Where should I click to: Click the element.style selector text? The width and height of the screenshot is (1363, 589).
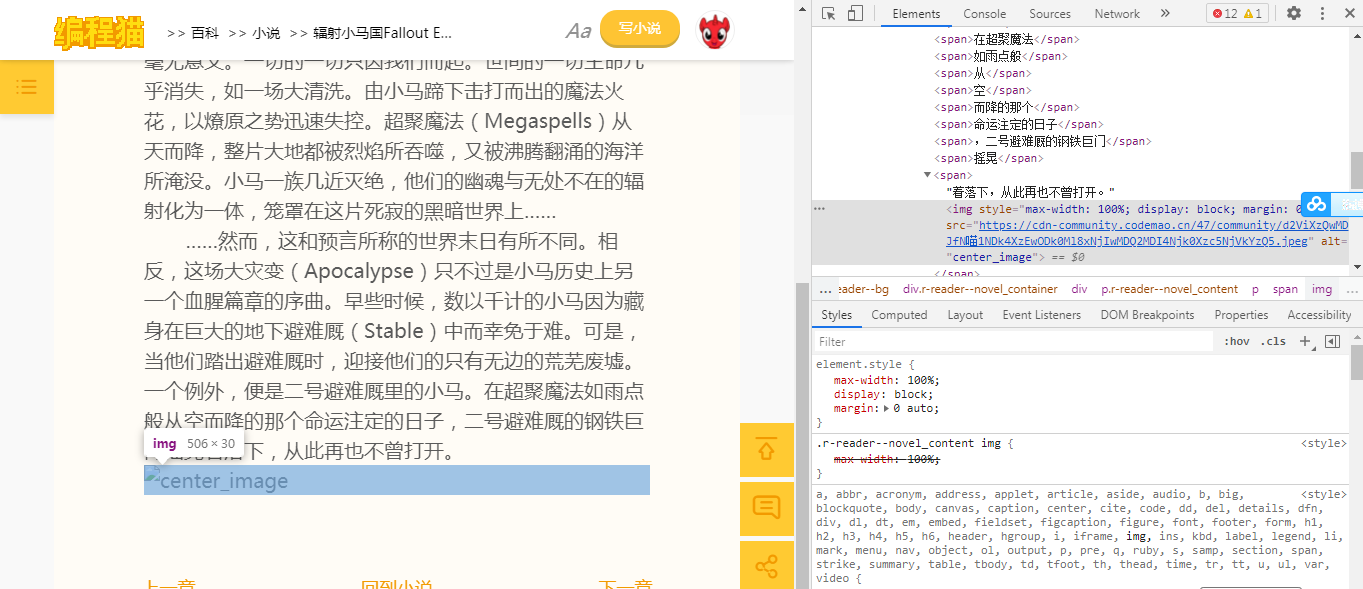point(859,365)
